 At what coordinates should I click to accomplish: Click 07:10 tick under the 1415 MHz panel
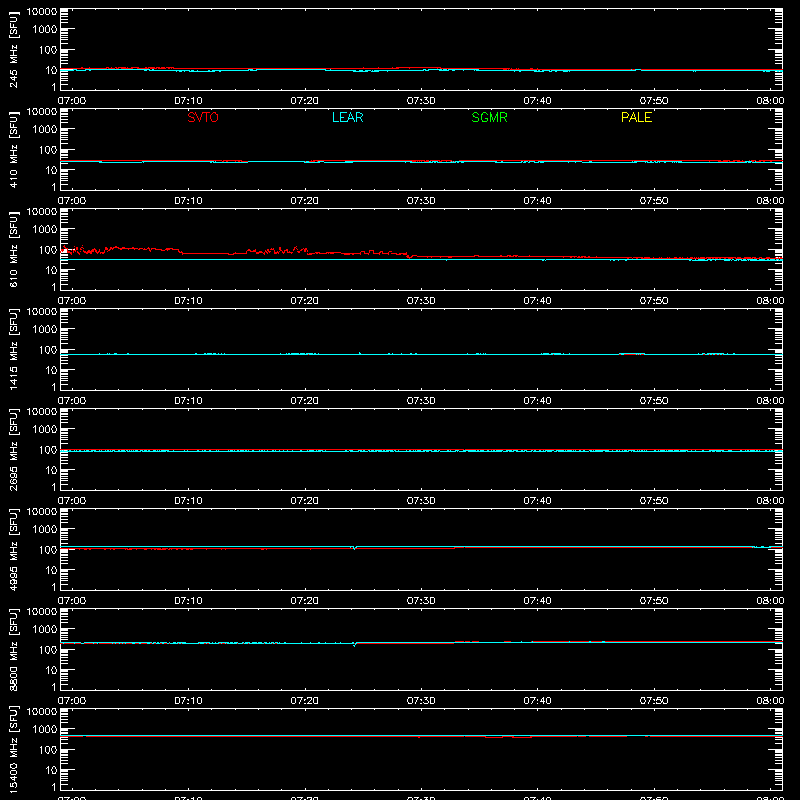coord(188,401)
